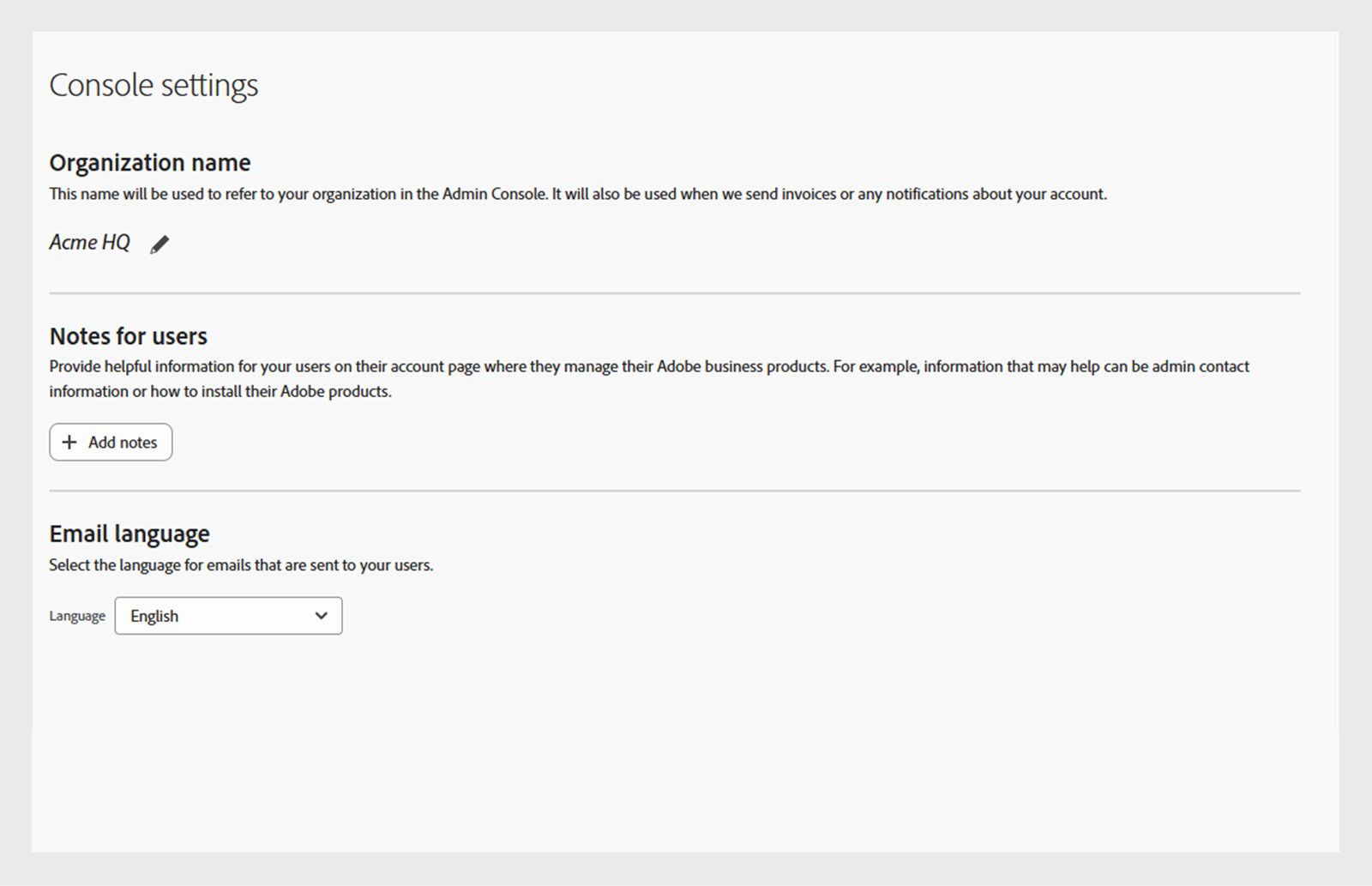Expand the email language chevron arrow
1372x886 pixels.
(322, 616)
